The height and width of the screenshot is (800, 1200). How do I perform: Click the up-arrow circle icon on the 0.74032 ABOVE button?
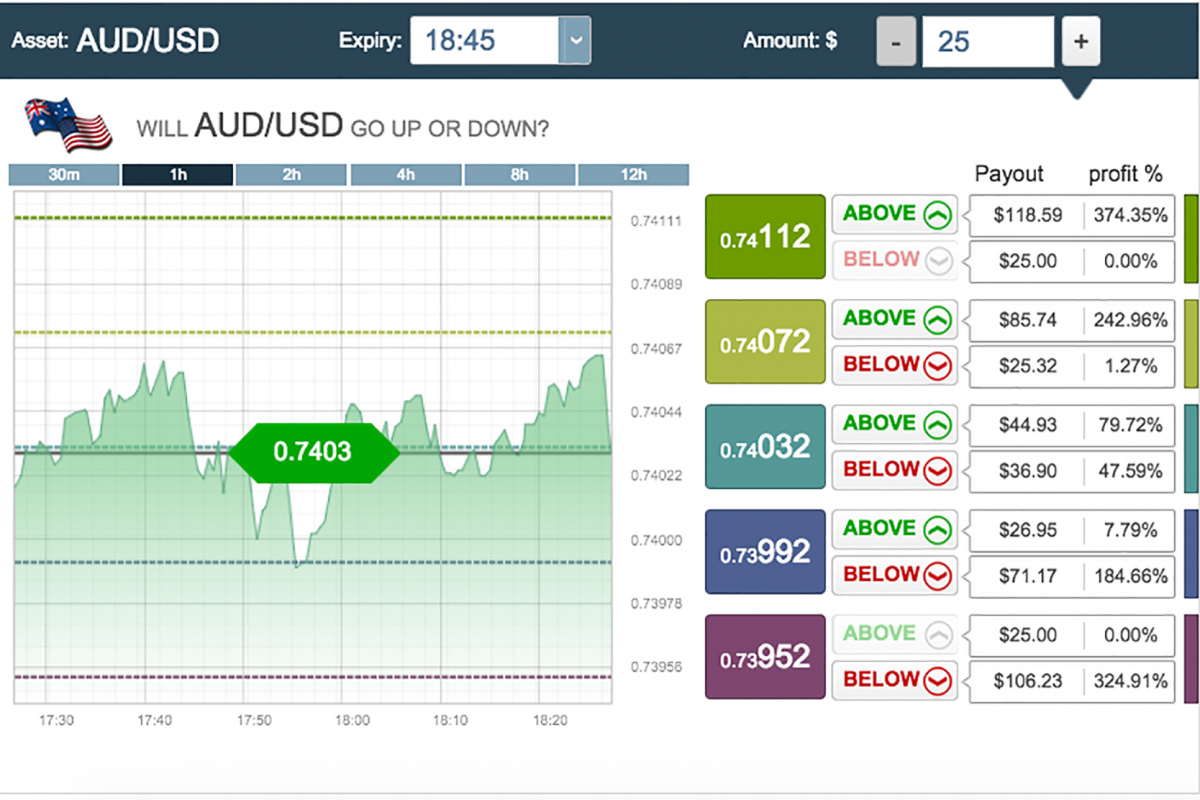pyautogui.click(x=938, y=423)
